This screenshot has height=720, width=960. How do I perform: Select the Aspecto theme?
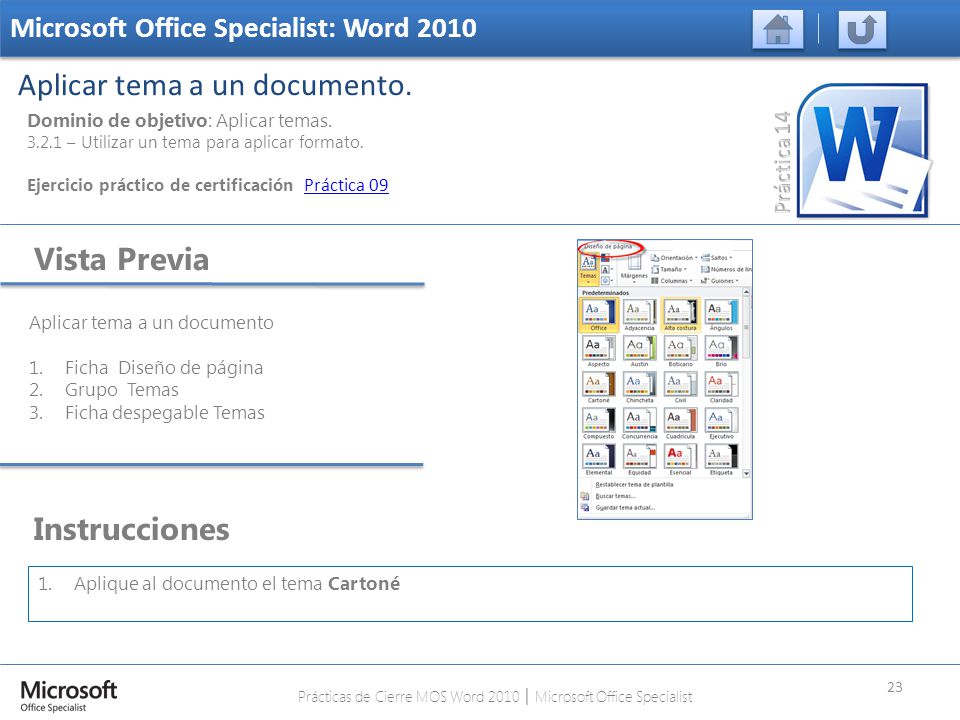599,351
